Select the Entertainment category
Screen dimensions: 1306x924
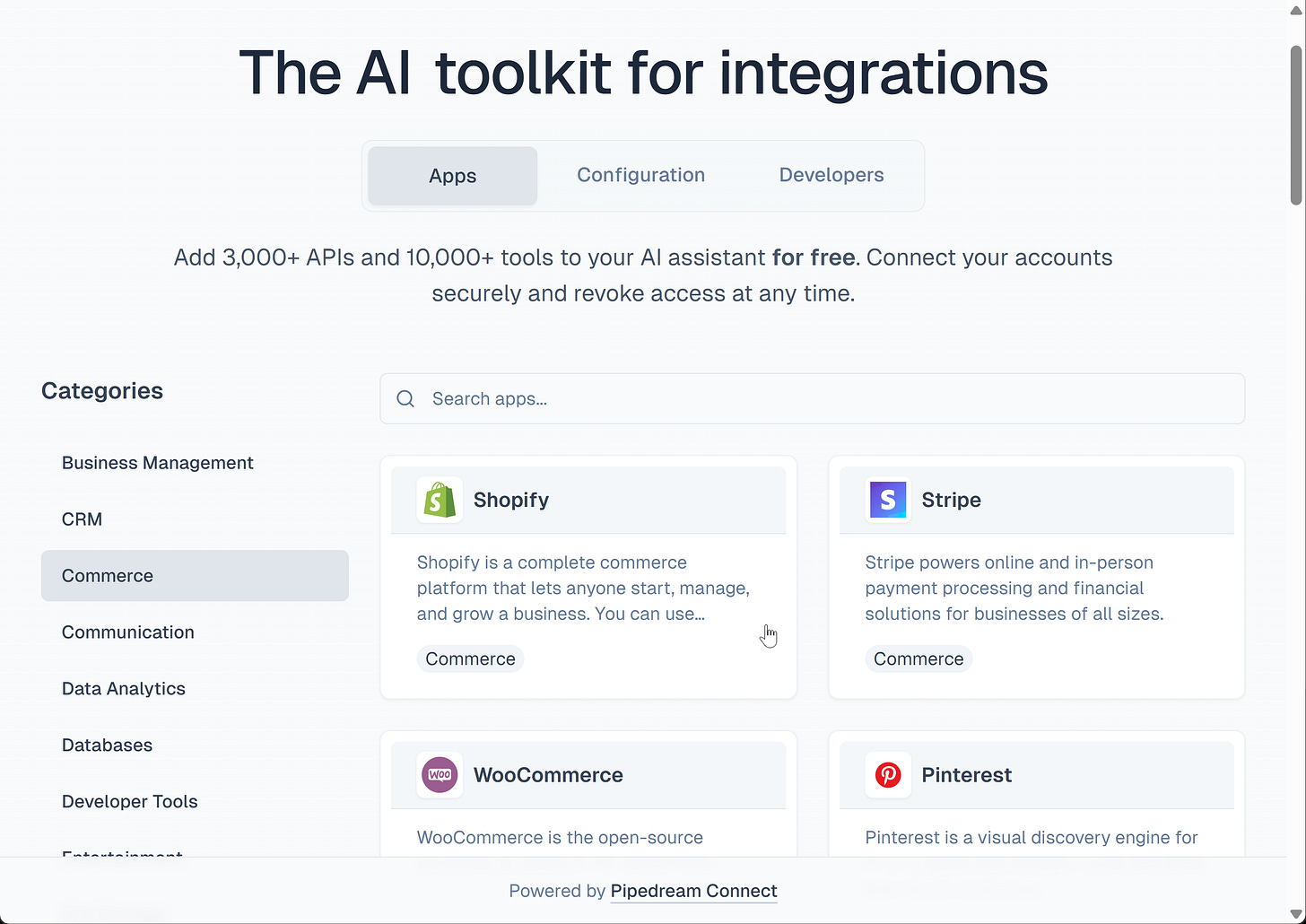tap(122, 855)
